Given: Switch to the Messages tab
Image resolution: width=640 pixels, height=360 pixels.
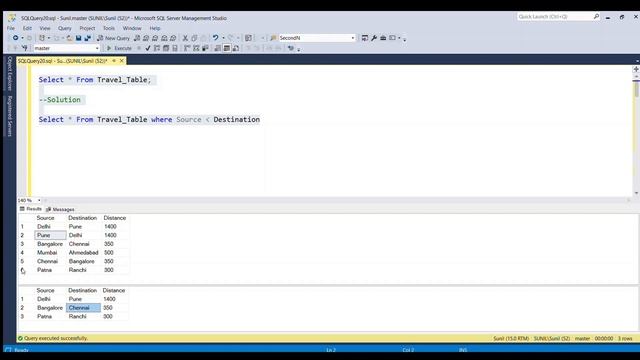Looking at the screenshot, I should [x=60, y=209].
